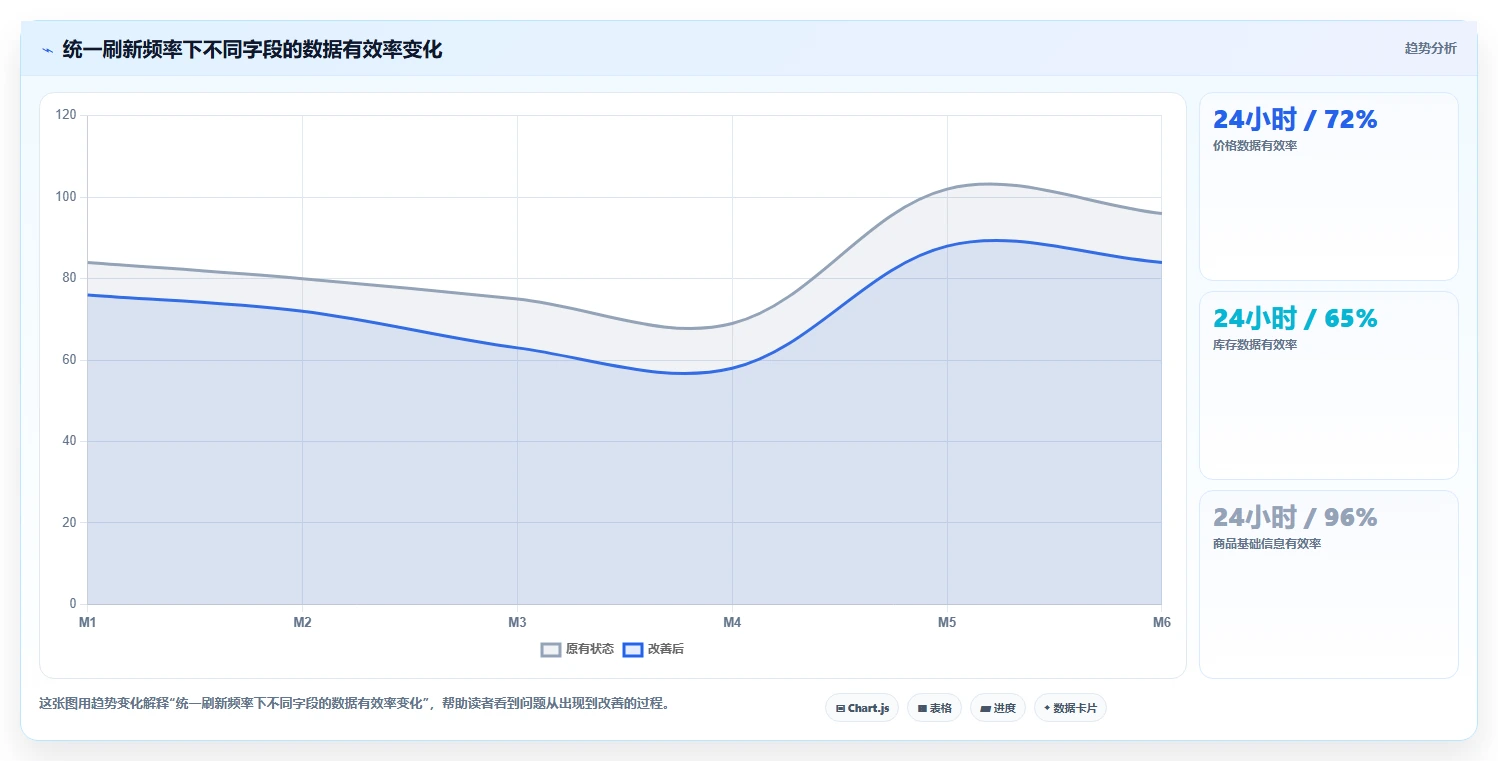Click the M6 x-axis label
Image resolution: width=1498 pixels, height=761 pixels.
[x=1161, y=623]
